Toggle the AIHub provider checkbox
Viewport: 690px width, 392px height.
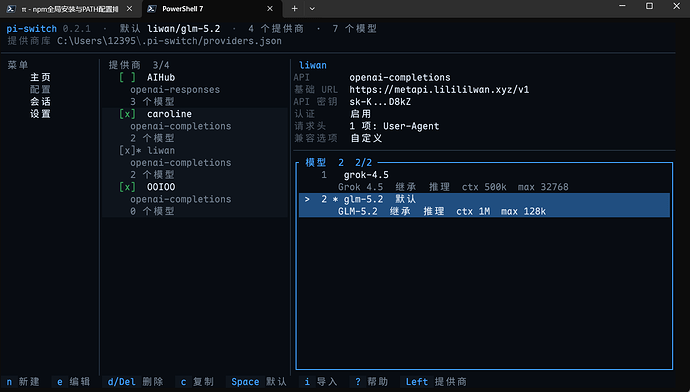pos(127,77)
